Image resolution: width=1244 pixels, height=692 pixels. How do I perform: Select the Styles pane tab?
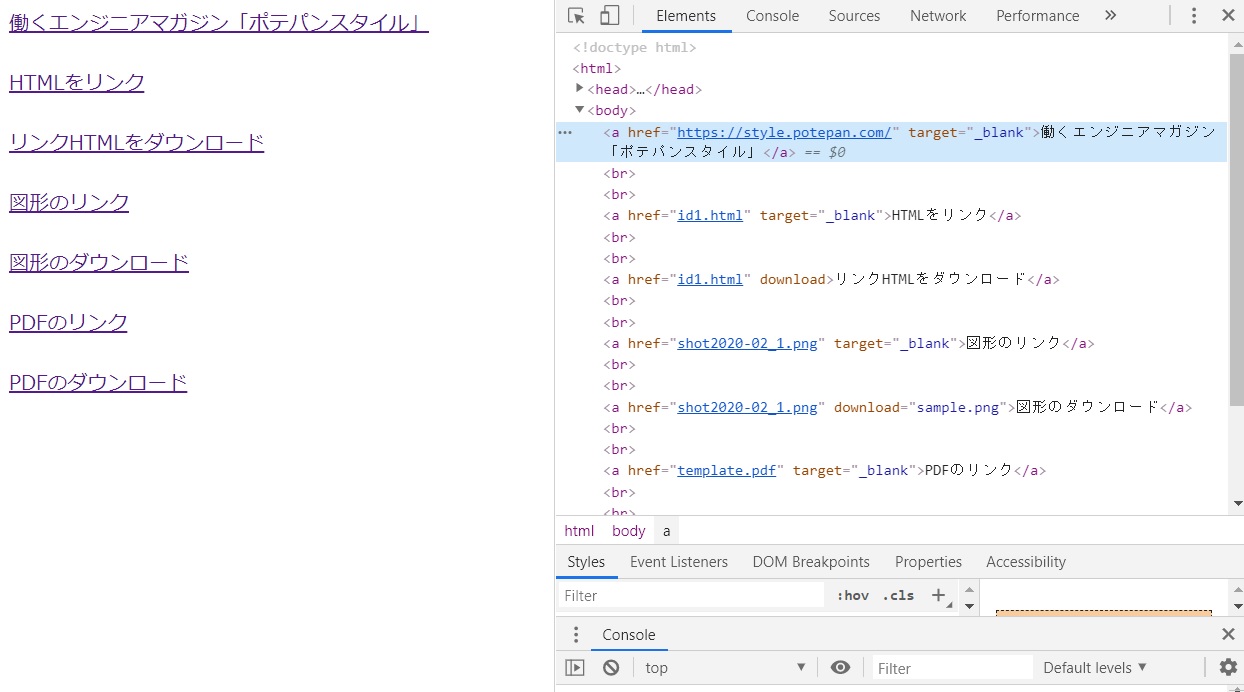tap(586, 562)
